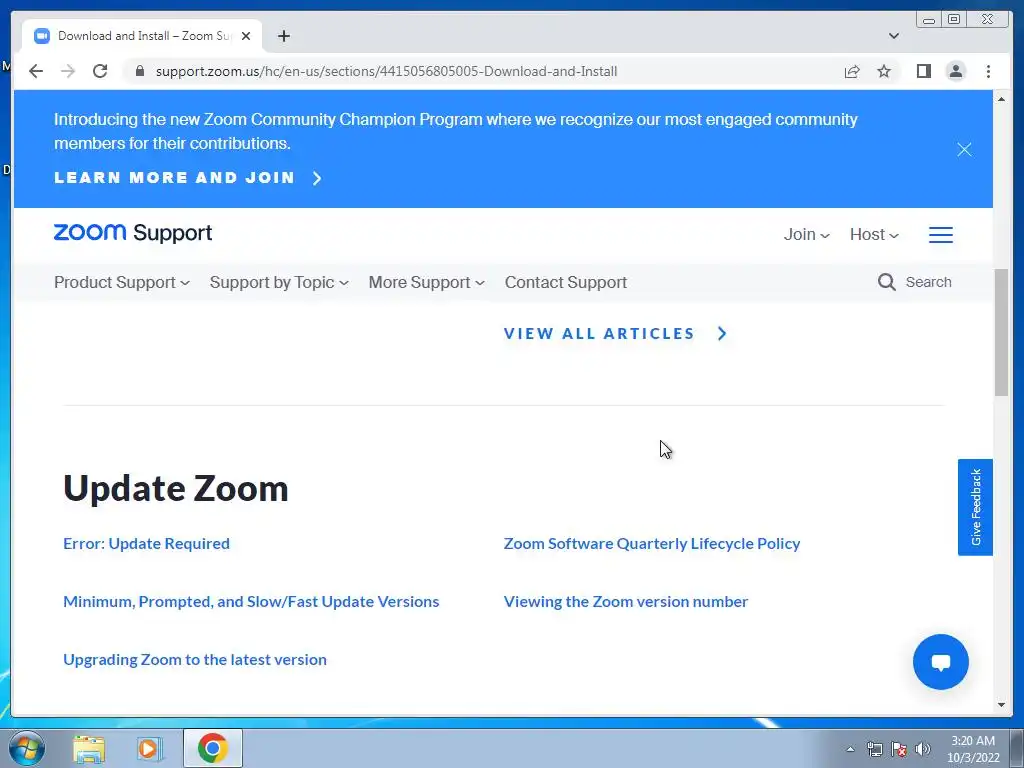Click the Zoom Support logo
Viewport: 1024px width, 768px height.
[133, 233]
